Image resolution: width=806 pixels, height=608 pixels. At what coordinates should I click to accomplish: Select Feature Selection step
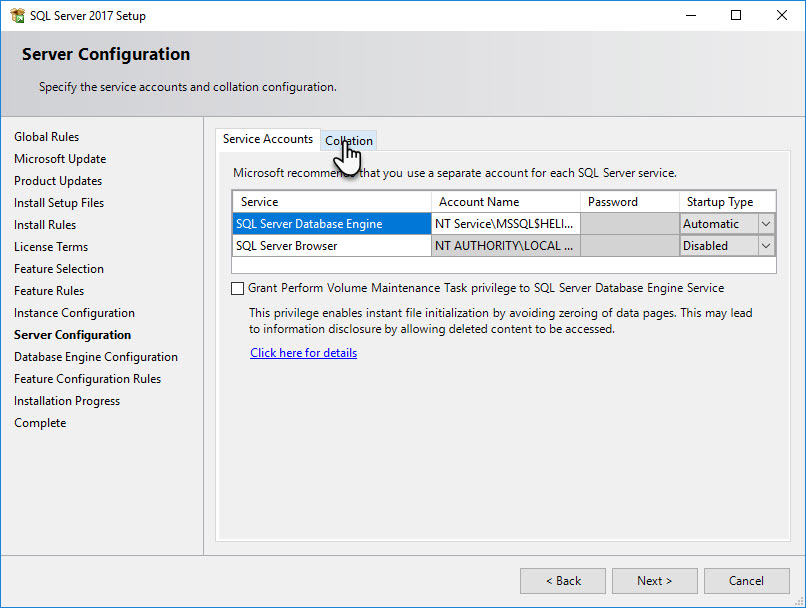tap(59, 269)
